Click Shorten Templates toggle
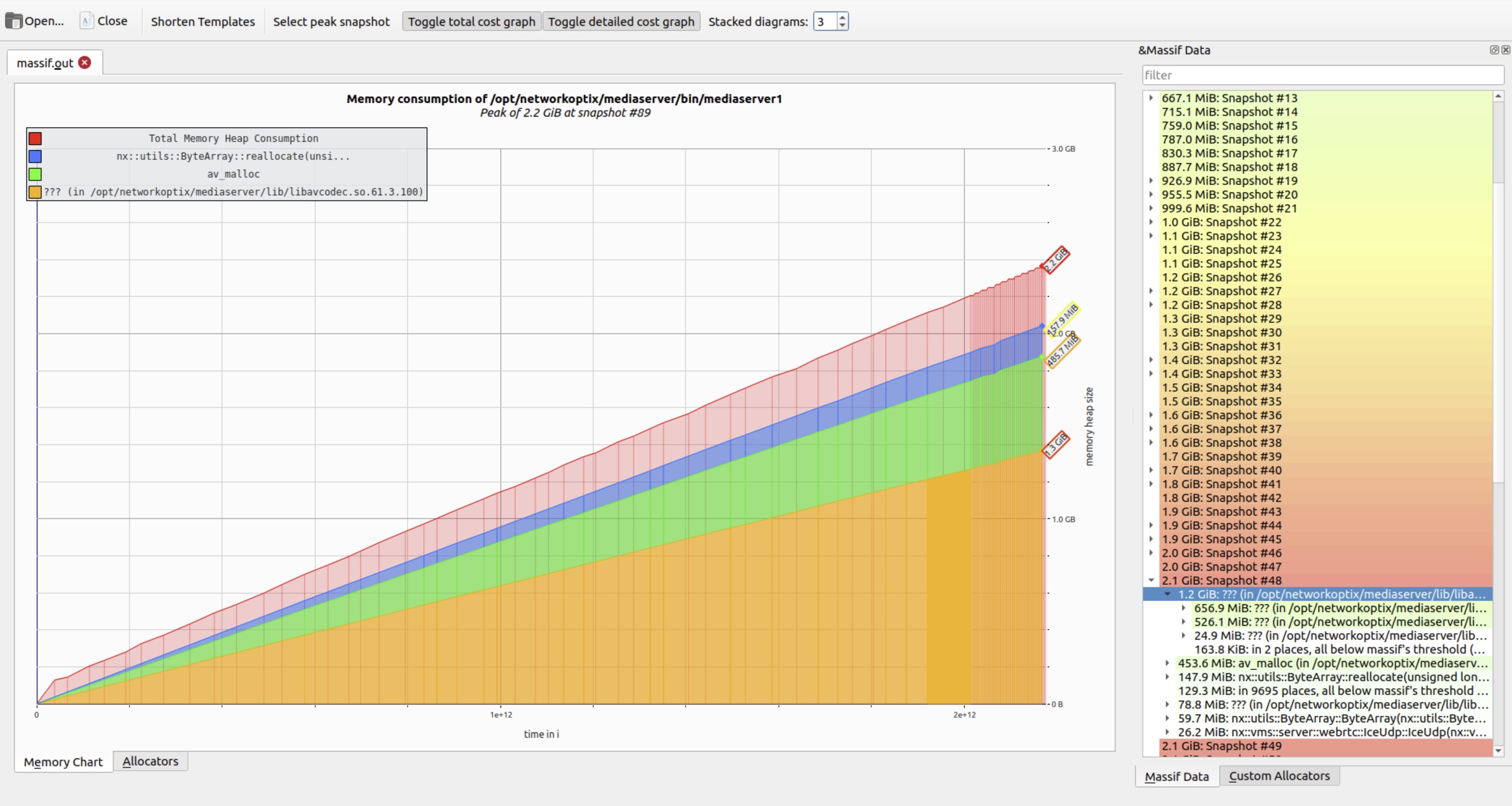Screen dimensions: 1512x806 pos(203,22)
